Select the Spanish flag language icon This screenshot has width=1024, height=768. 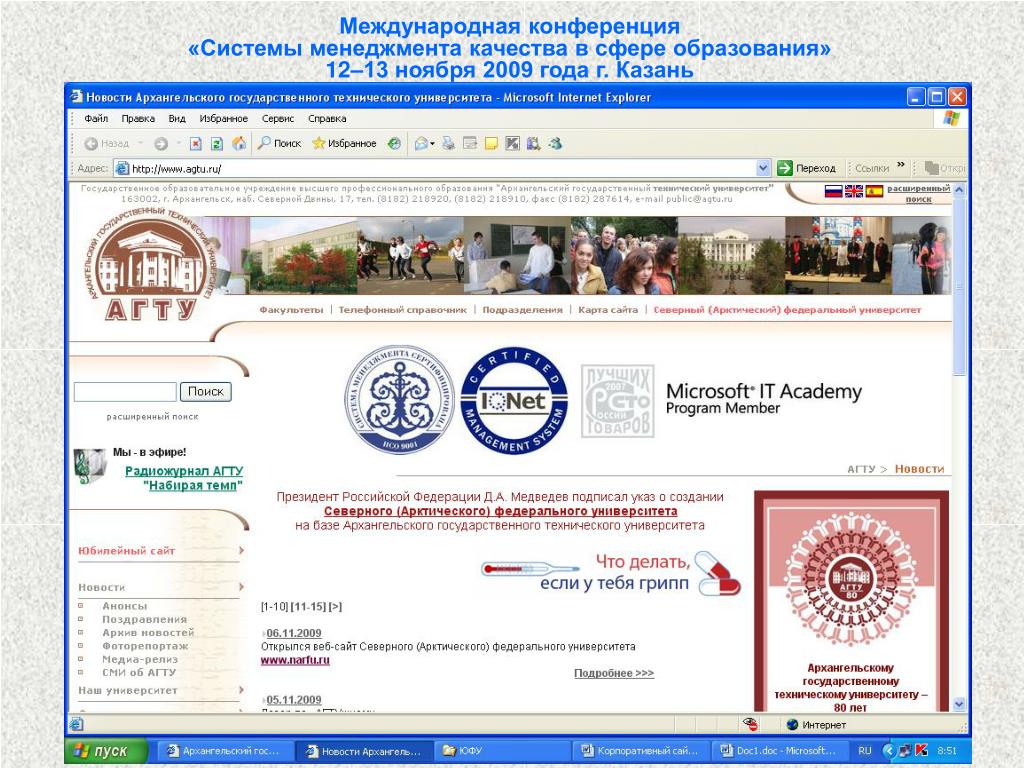pyautogui.click(x=874, y=191)
